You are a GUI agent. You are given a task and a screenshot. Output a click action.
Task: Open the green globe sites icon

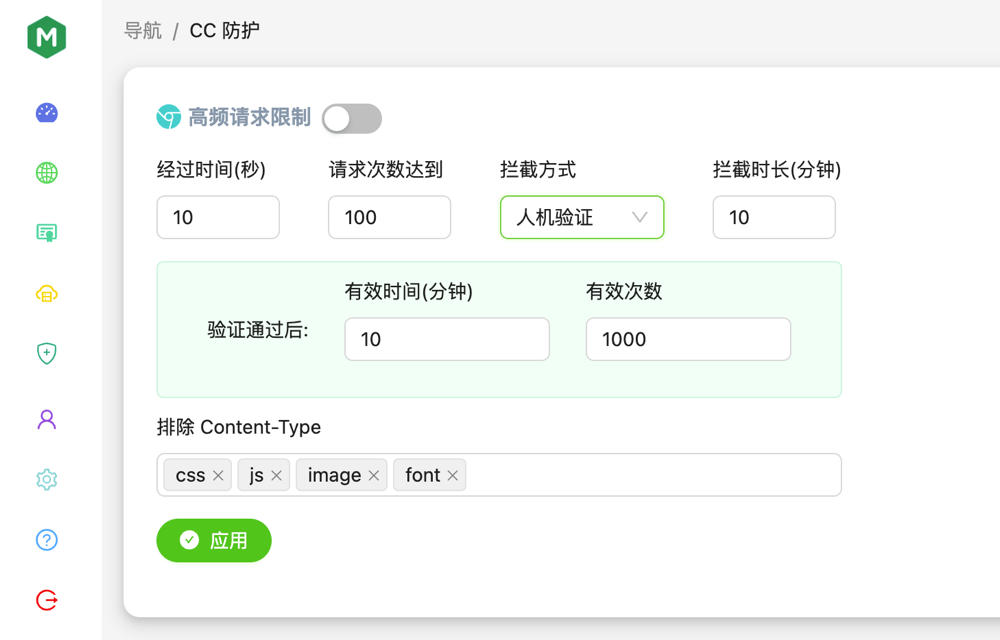[x=47, y=173]
